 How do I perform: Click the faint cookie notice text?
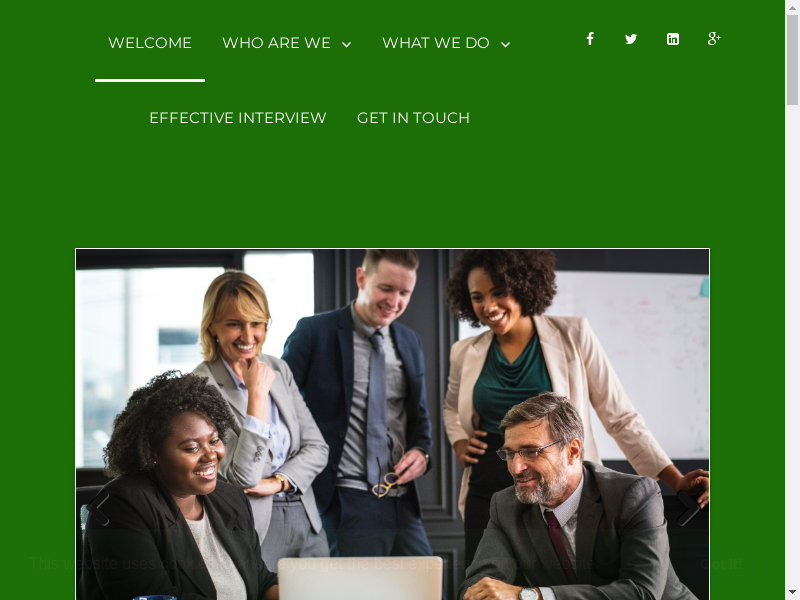tap(312, 564)
